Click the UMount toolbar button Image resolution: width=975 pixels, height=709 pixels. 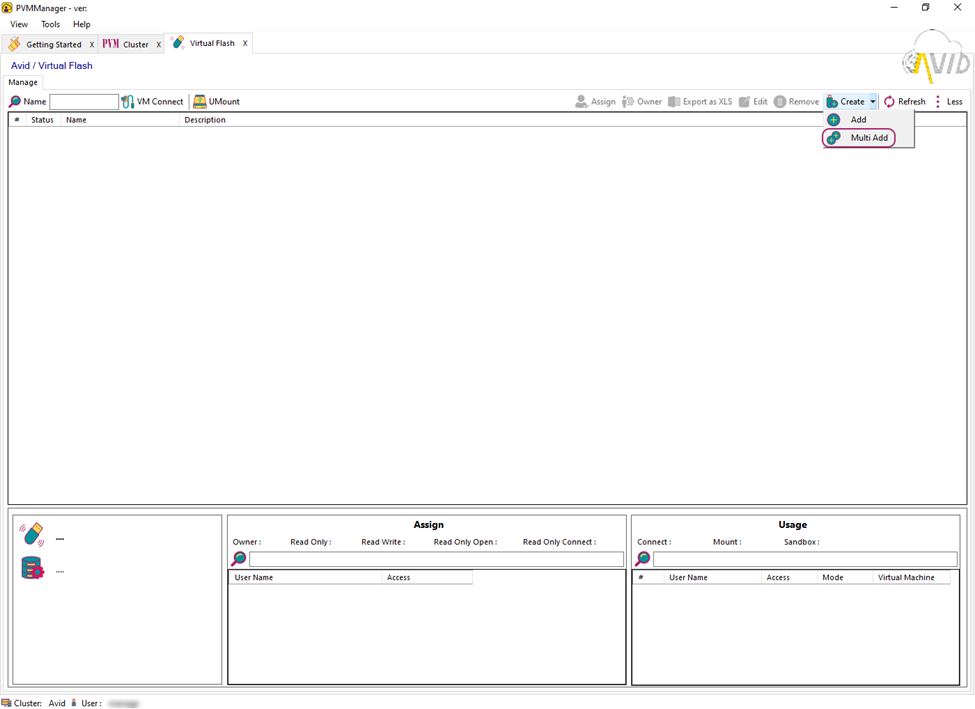pyautogui.click(x=216, y=101)
